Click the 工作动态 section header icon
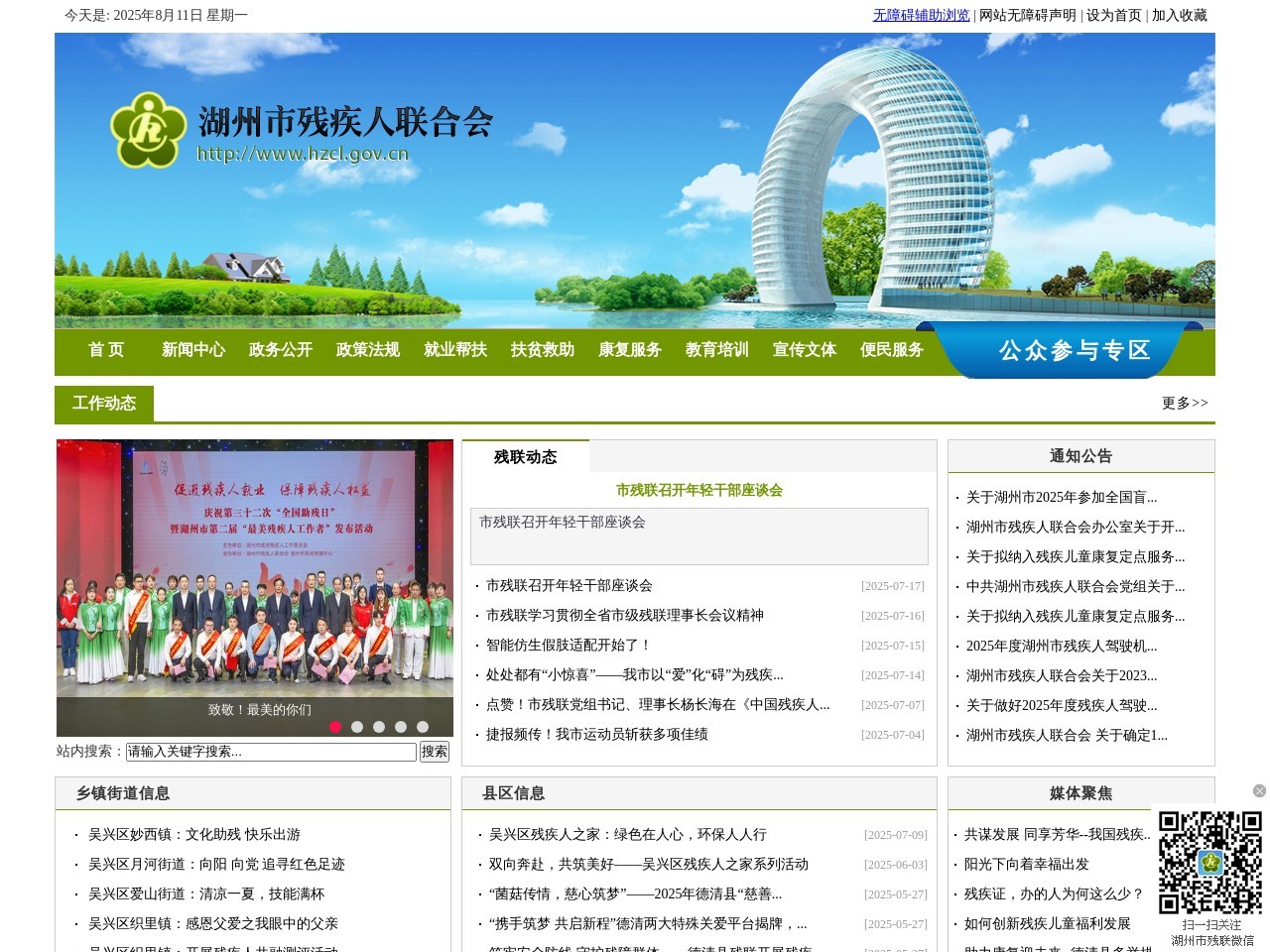This screenshot has width=1270, height=952. click(x=104, y=403)
